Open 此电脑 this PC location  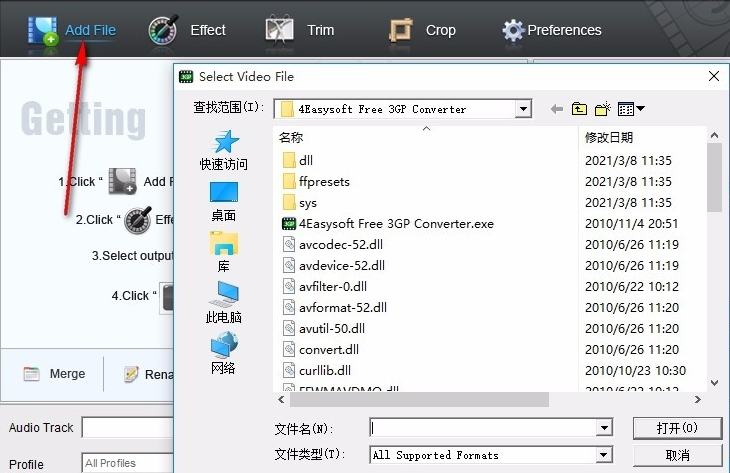pyautogui.click(x=223, y=303)
